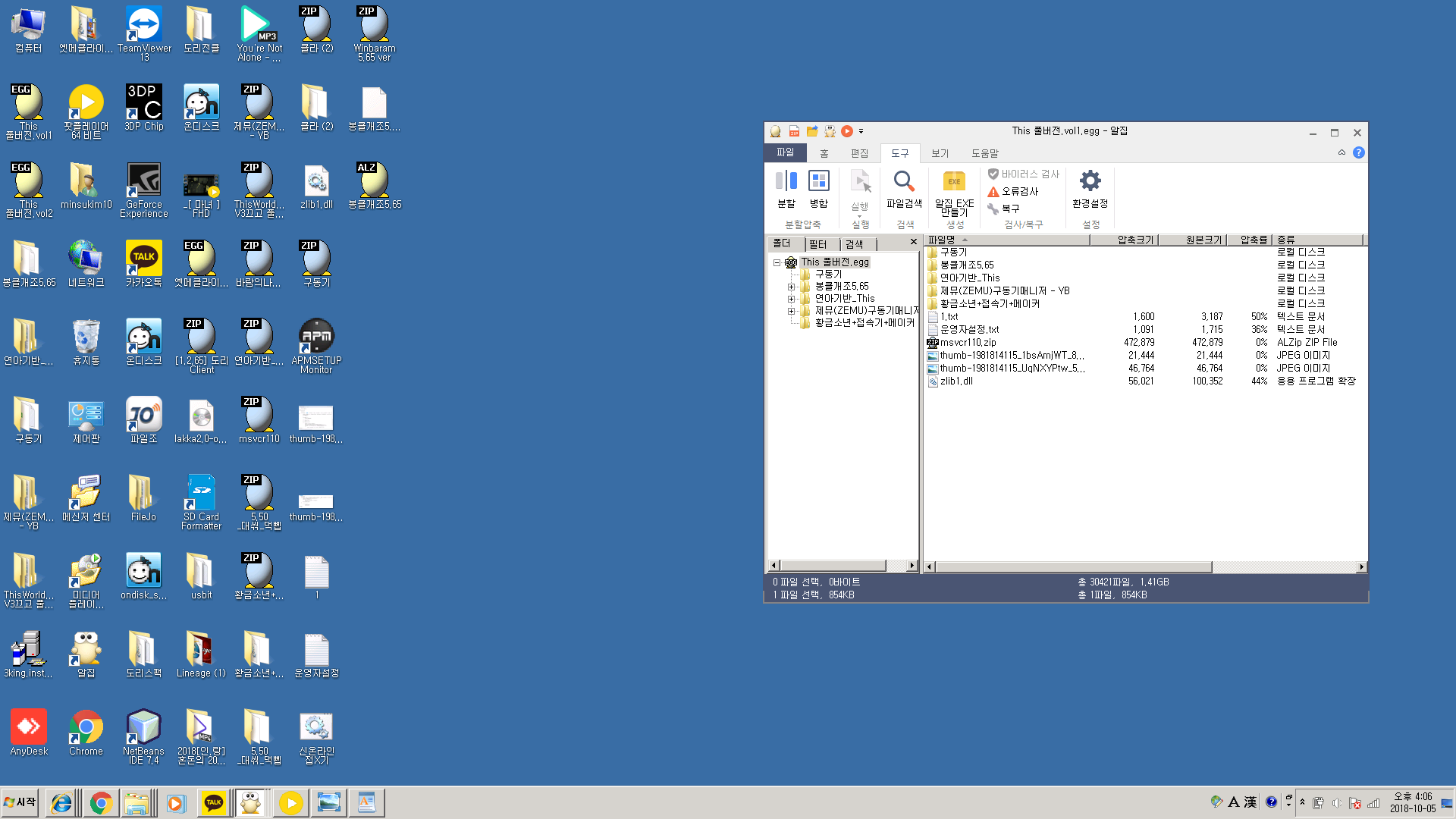Open 휴지통 recycle bin icon
The height and width of the screenshot is (819, 1456).
86,342
